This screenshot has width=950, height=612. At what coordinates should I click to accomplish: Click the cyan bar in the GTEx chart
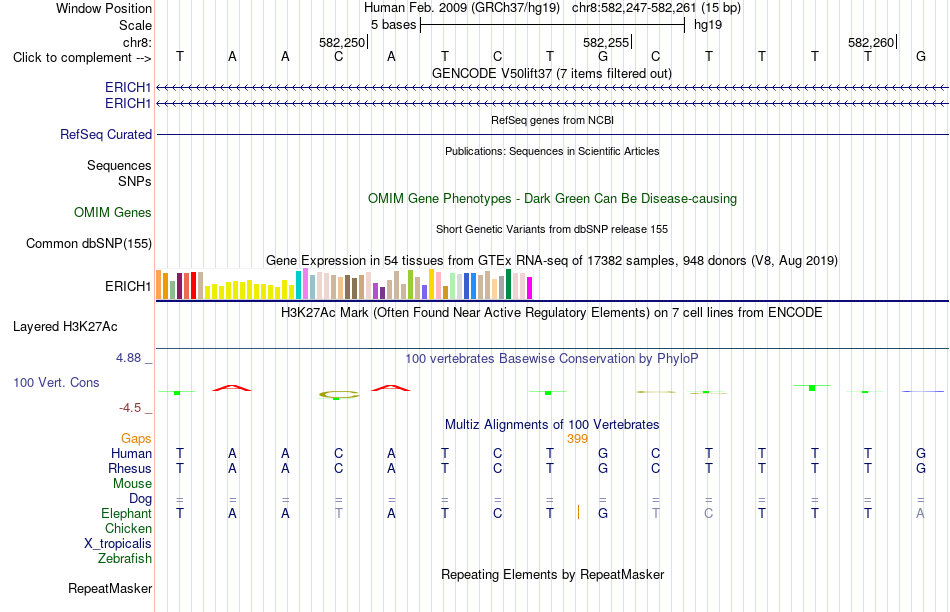point(298,285)
